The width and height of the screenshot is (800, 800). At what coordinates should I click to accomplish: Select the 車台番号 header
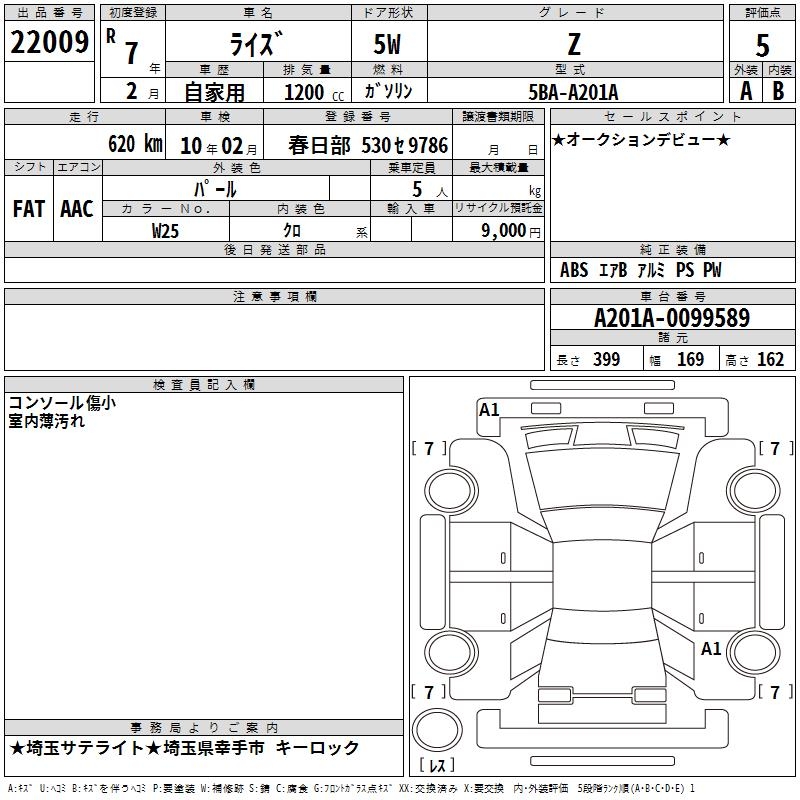672,296
